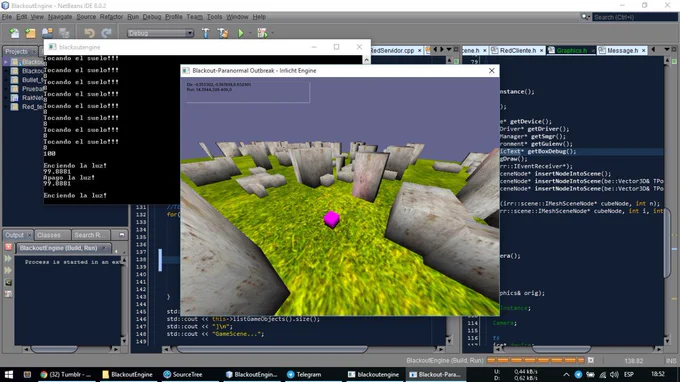Open dropdown arrow beside Debug Project
Screen dimensions: 680x382
point(272,33)
